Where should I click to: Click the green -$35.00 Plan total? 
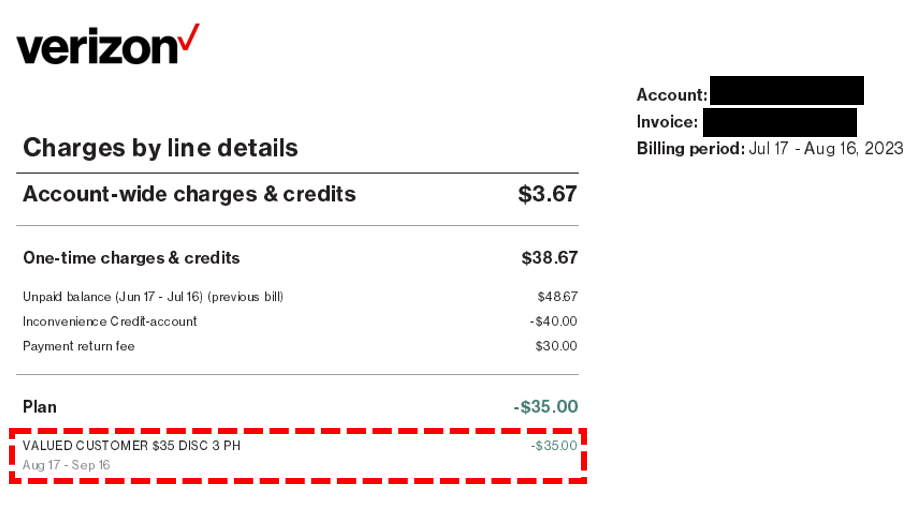[546, 407]
